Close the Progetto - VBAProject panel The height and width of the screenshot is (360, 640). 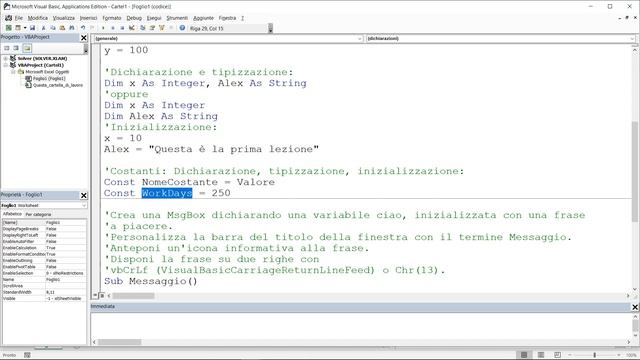click(x=84, y=38)
